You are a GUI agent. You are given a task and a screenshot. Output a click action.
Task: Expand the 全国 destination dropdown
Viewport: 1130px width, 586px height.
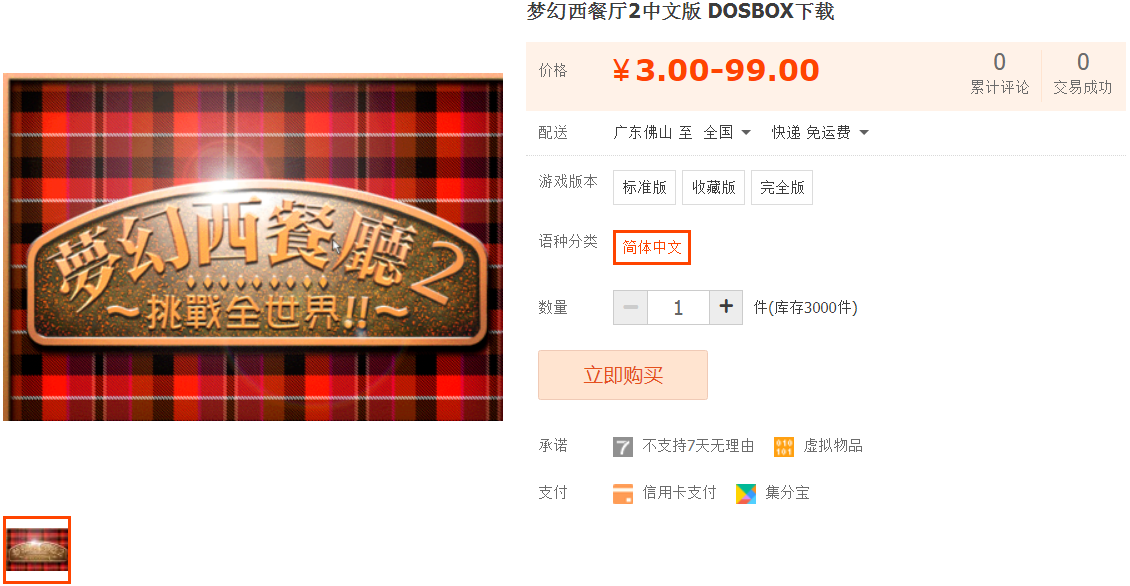pyautogui.click(x=727, y=133)
